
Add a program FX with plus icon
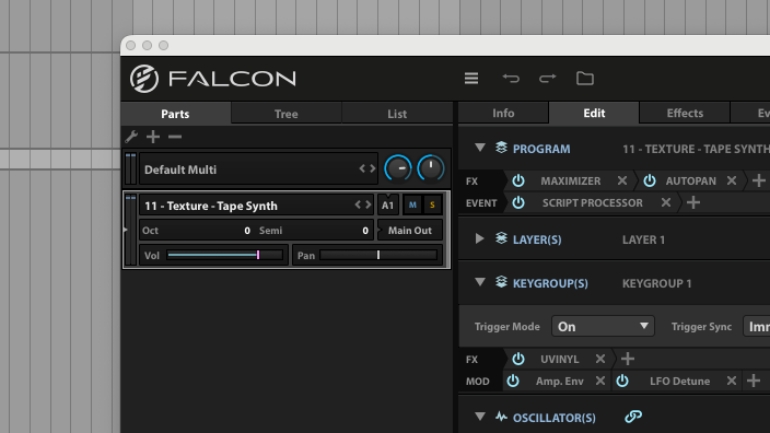coord(759,181)
